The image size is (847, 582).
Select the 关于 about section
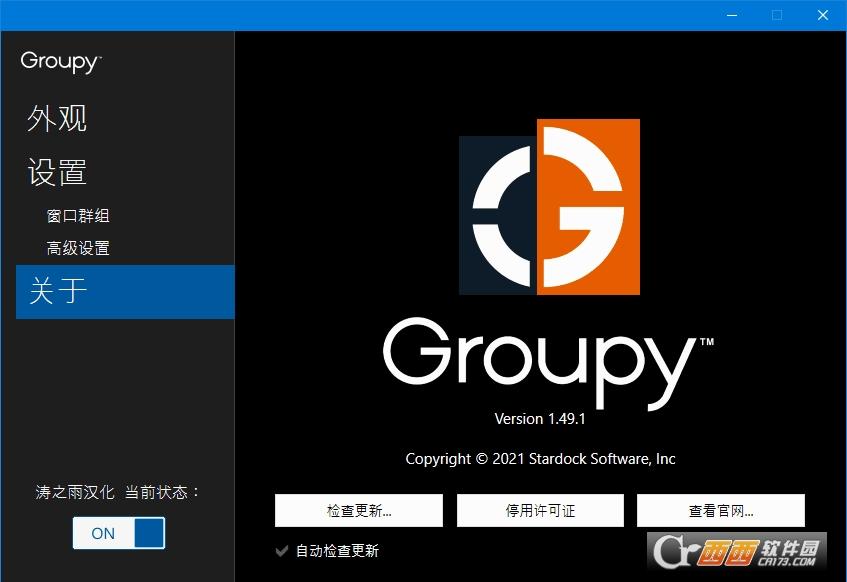[125, 291]
